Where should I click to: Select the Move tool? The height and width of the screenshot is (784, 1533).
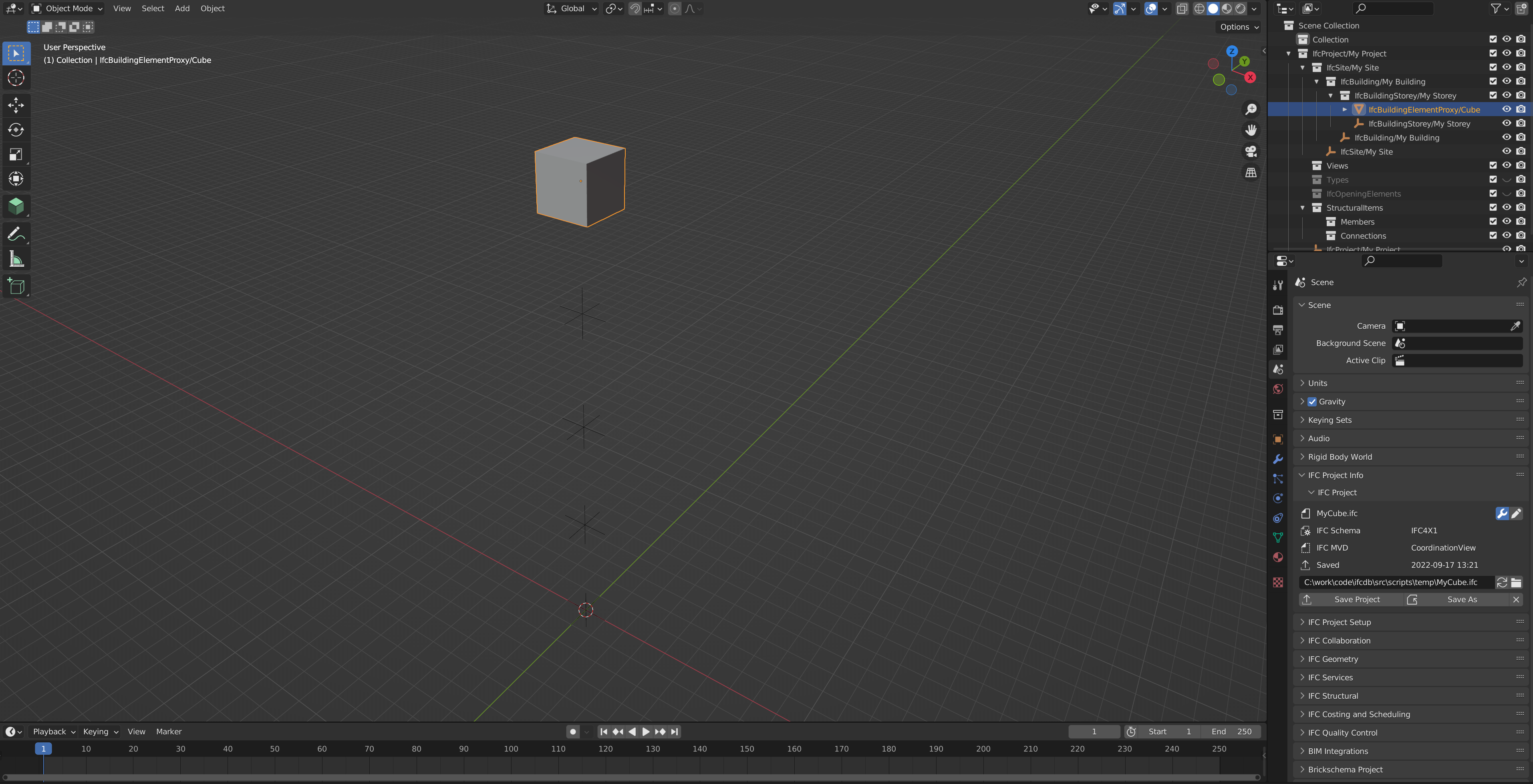16,105
